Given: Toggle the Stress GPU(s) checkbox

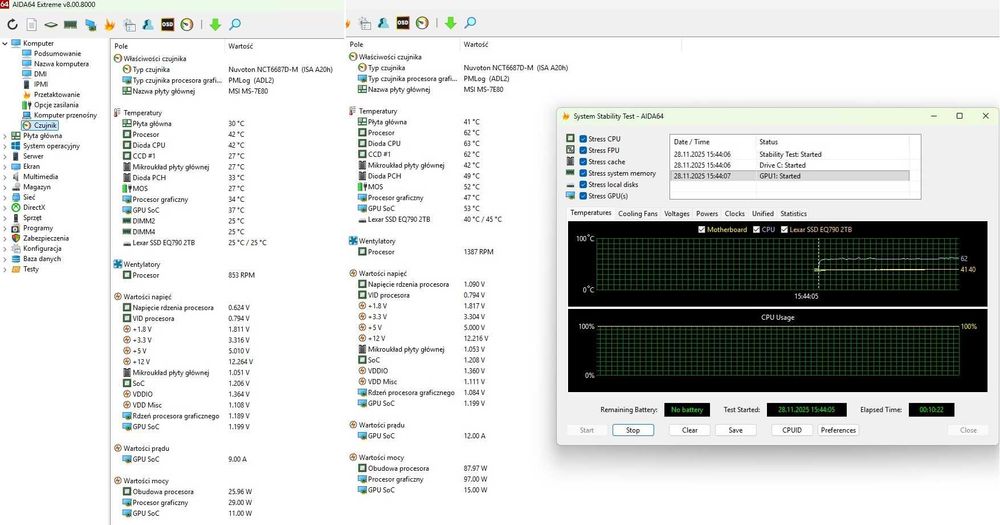Looking at the screenshot, I should (583, 196).
